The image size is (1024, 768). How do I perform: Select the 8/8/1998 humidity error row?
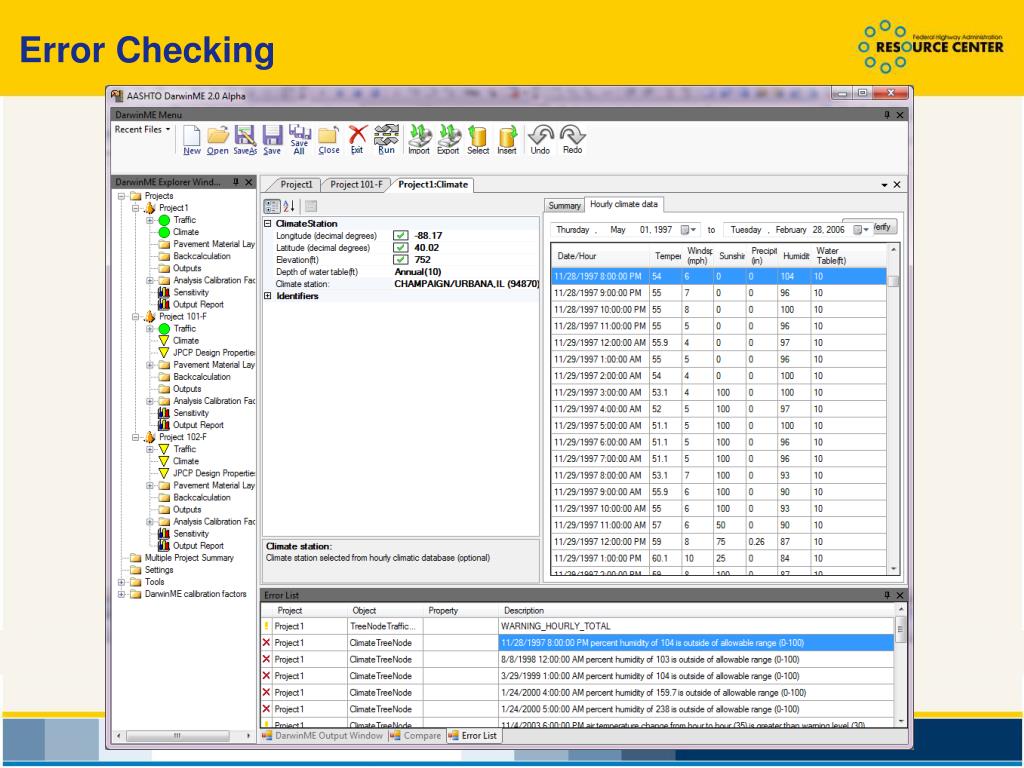600,658
